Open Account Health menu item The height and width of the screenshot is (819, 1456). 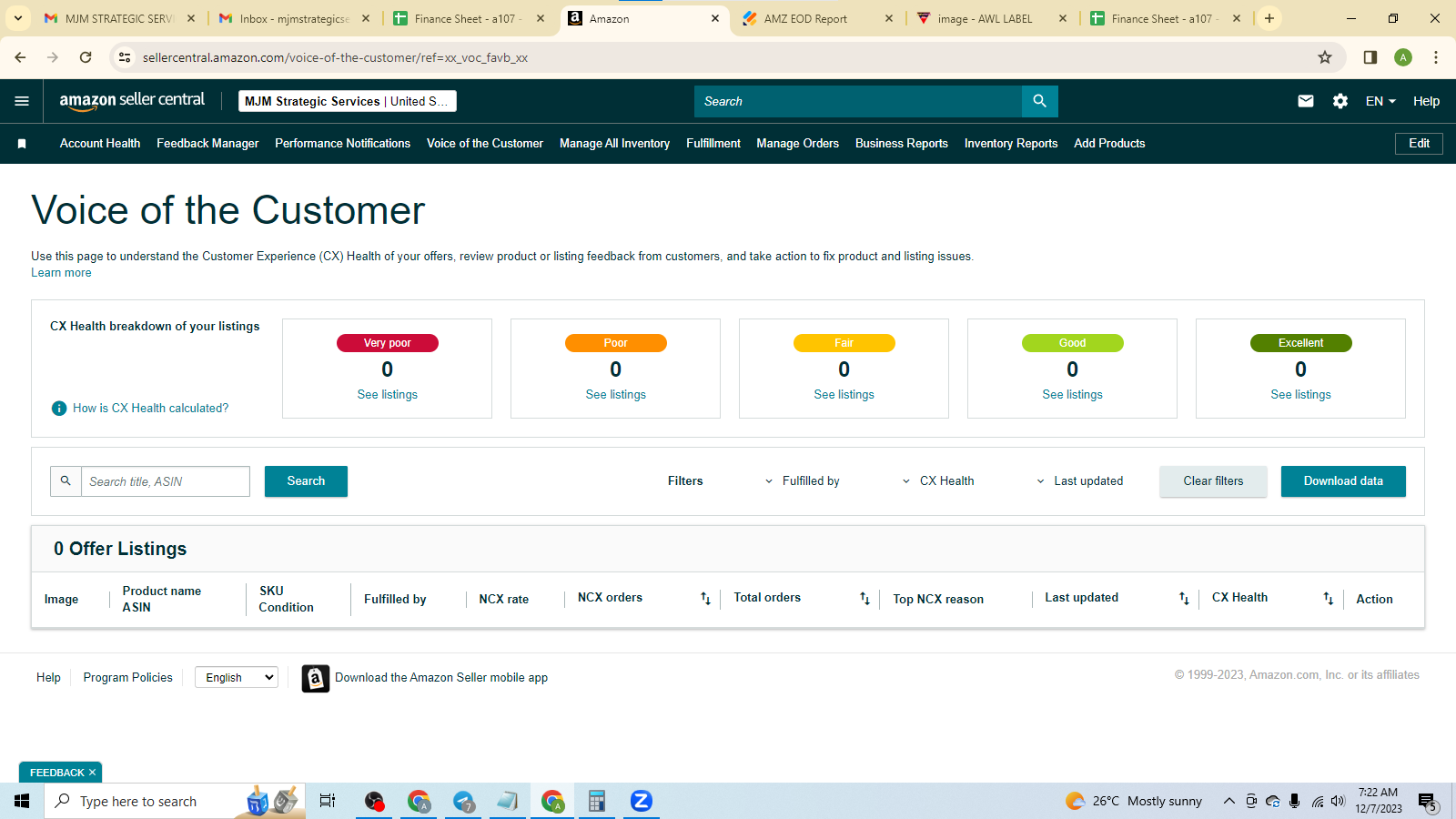coord(100,144)
